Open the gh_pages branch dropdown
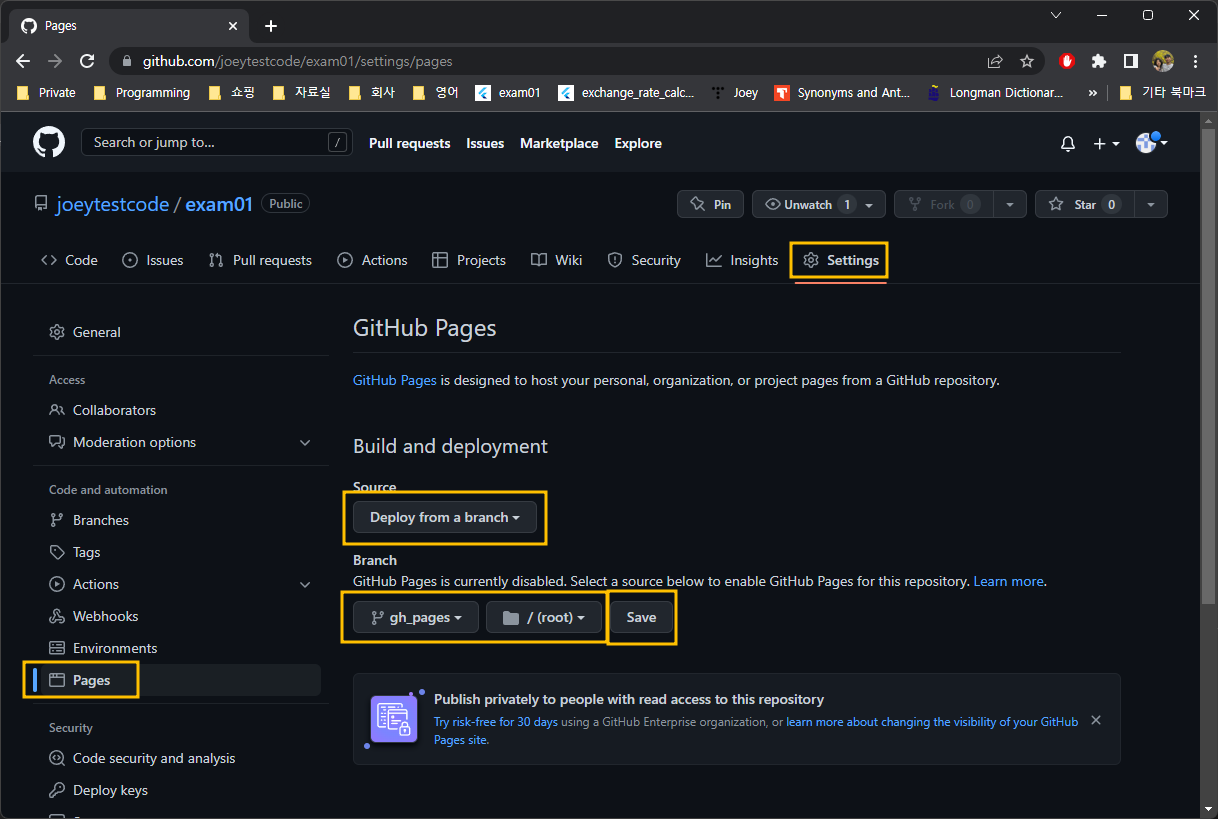Viewport: 1218px width, 819px height. click(416, 617)
